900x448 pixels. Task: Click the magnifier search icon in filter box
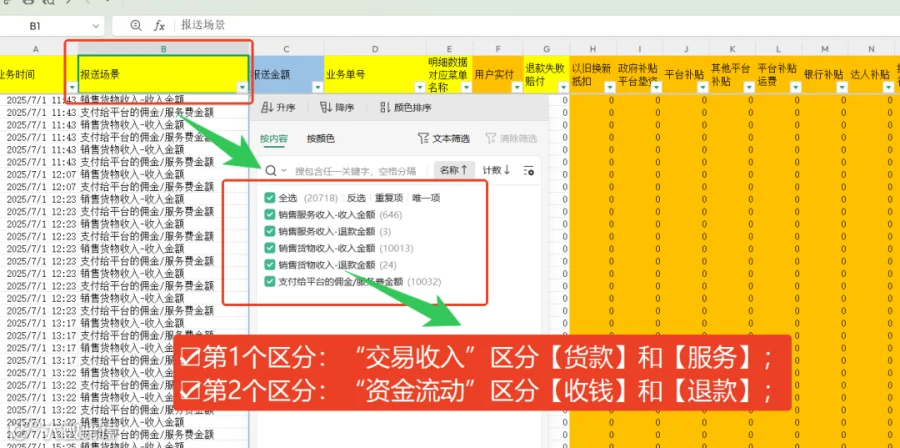tap(271, 170)
